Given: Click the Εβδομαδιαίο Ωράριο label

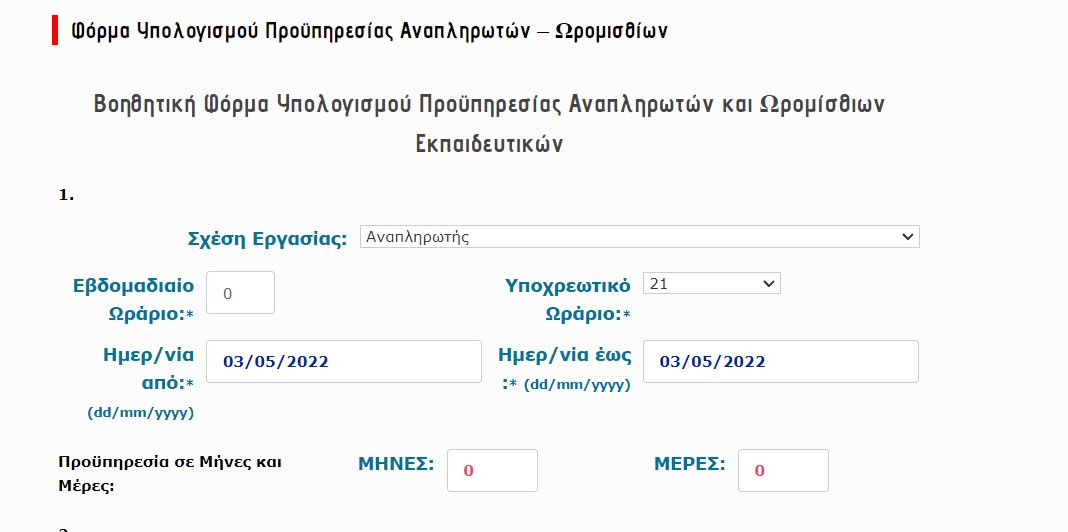Looking at the screenshot, I should click(134, 298).
